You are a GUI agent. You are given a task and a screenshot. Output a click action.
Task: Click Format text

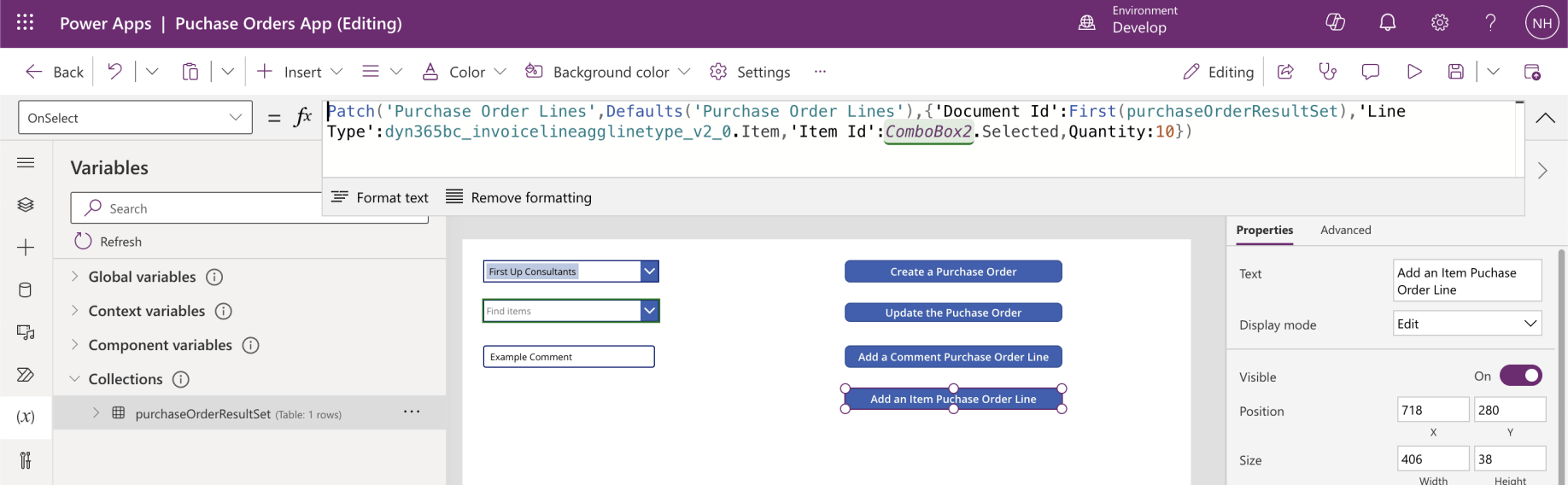click(x=380, y=197)
